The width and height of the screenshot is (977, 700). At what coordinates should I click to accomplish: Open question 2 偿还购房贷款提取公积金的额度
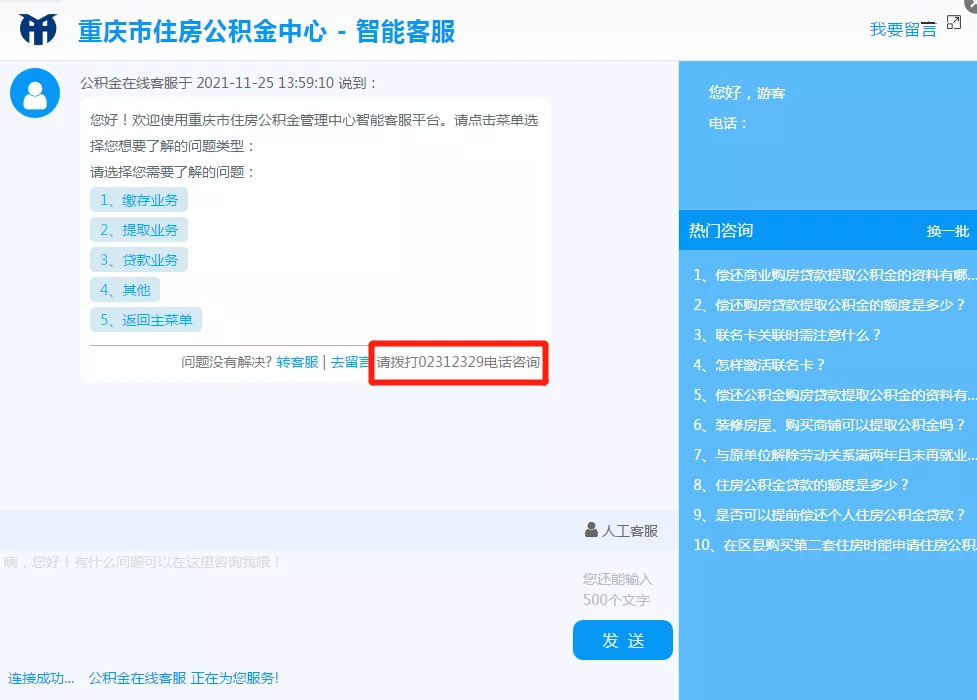[829, 305]
